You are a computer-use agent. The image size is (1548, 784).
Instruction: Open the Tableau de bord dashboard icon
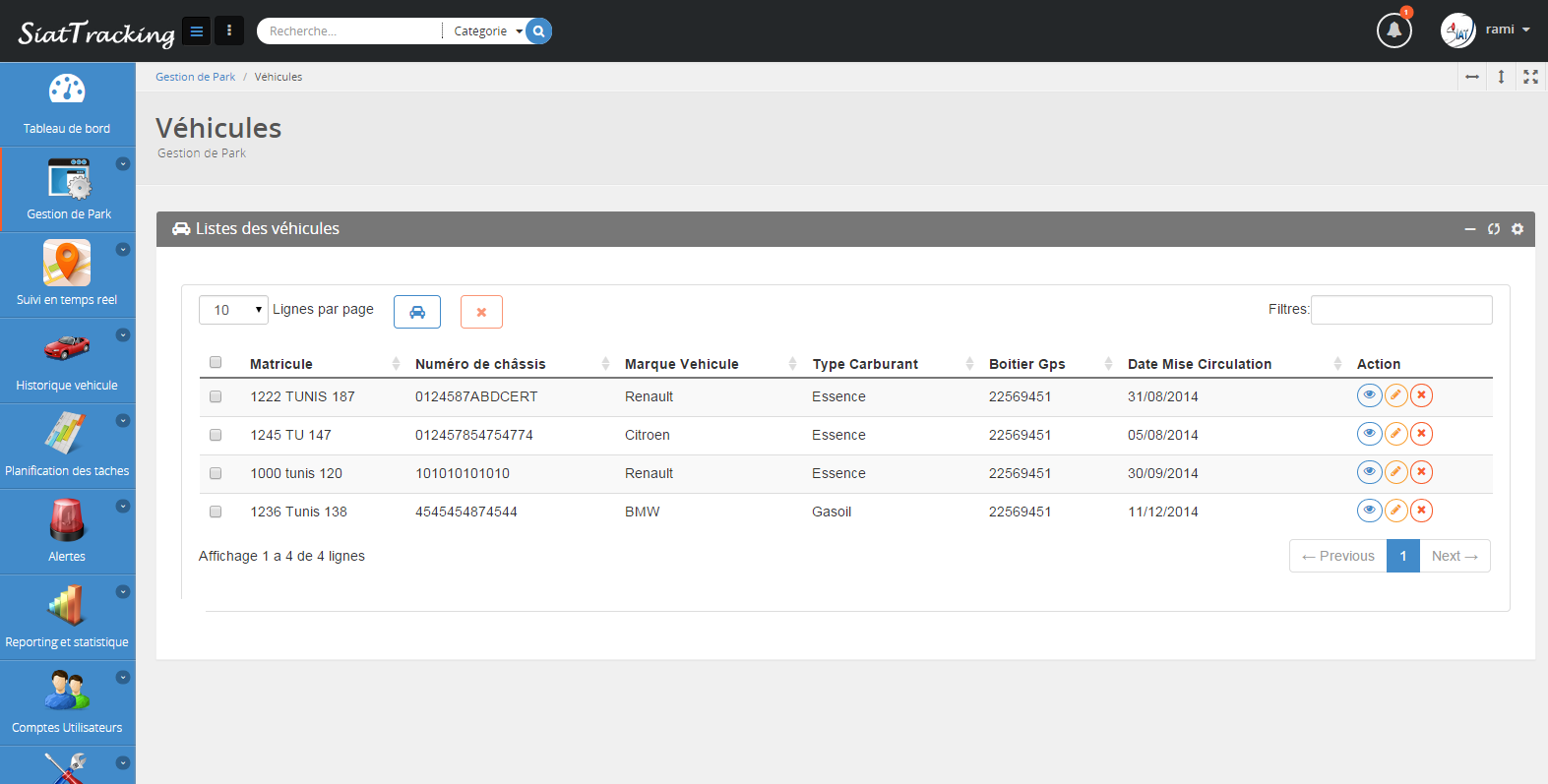[67, 90]
